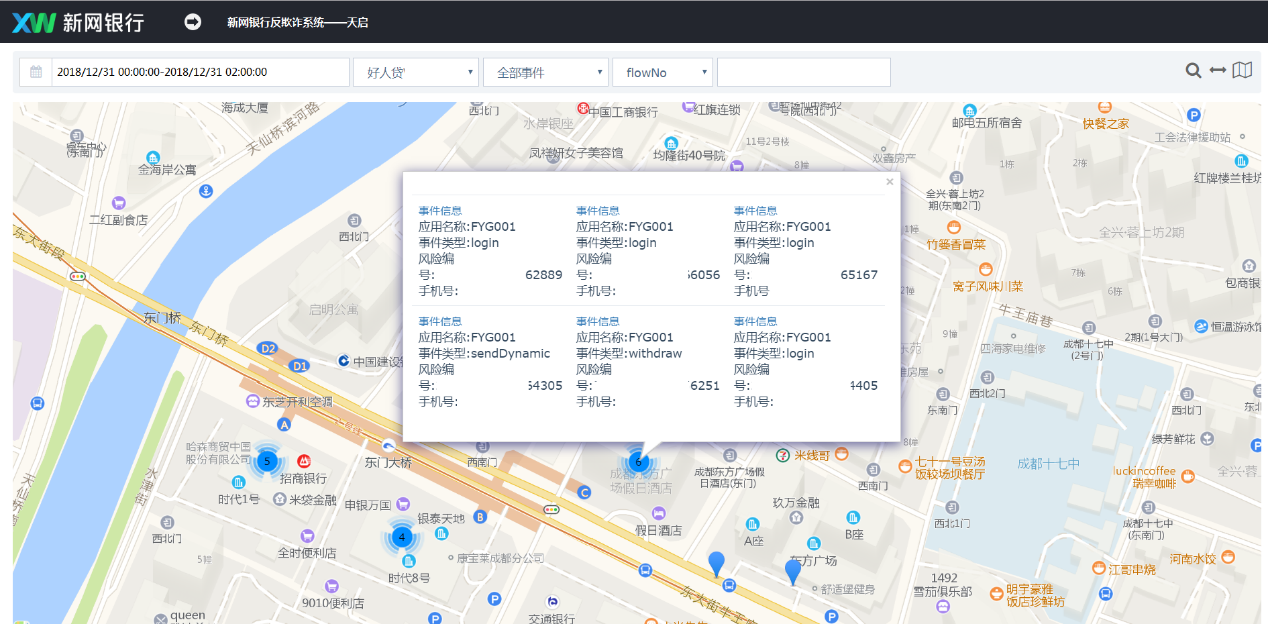
Task: Open the flowNo search field dropdown
Action: [x=663, y=72]
